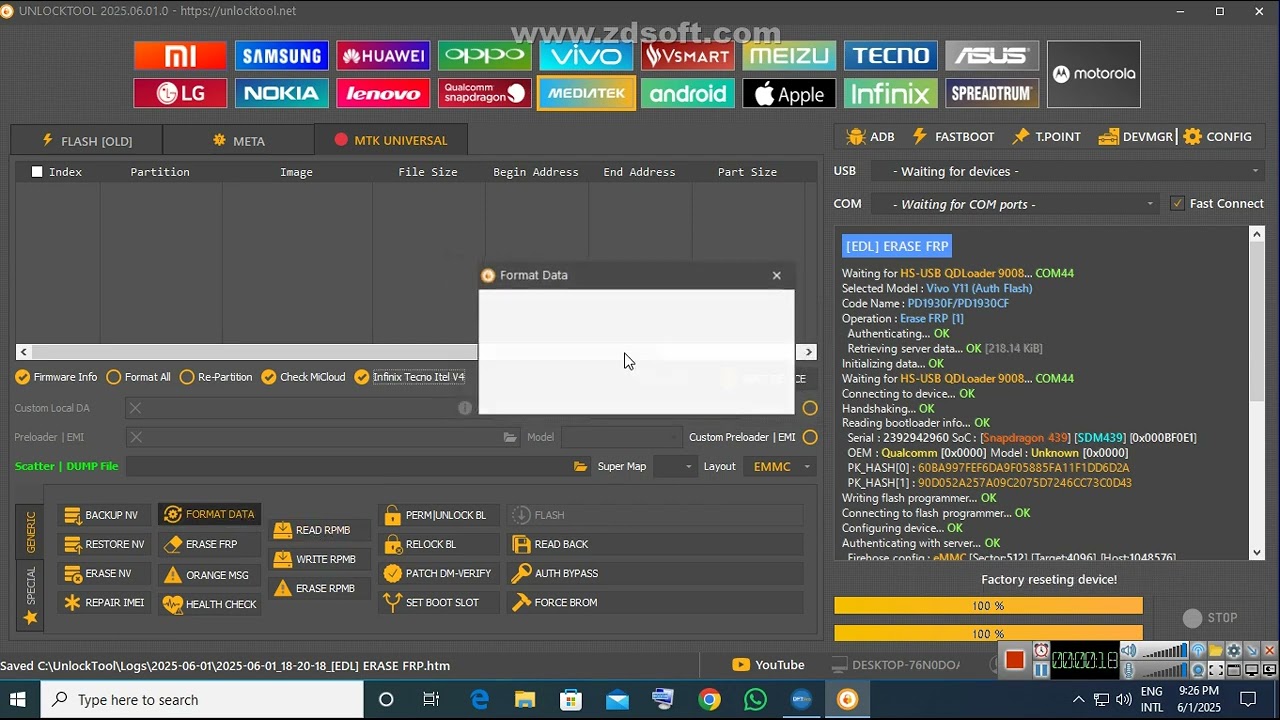This screenshot has height=720, width=1280.
Task: Click the PERM|UNLOCK BL button
Action: pos(439,515)
